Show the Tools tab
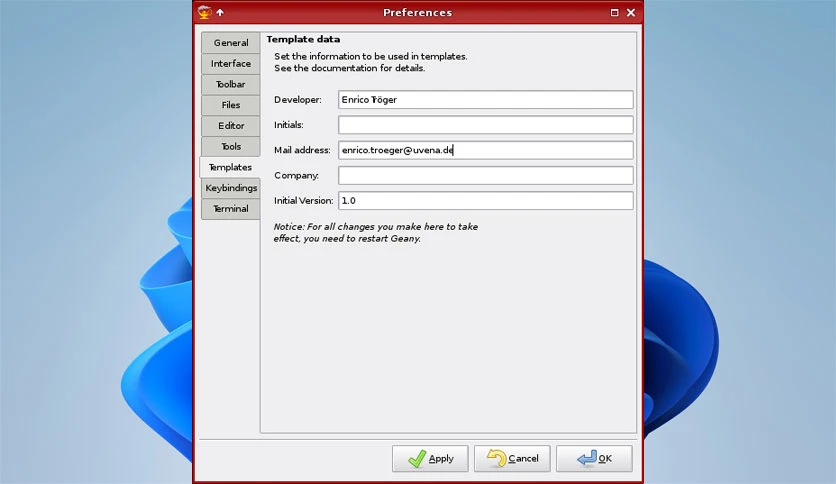 (231, 147)
